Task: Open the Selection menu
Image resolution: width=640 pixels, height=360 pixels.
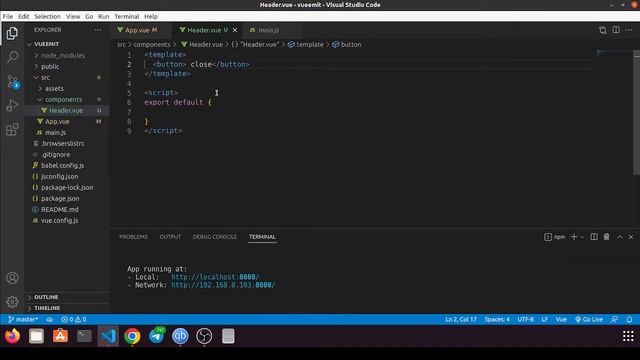Action: [47, 16]
